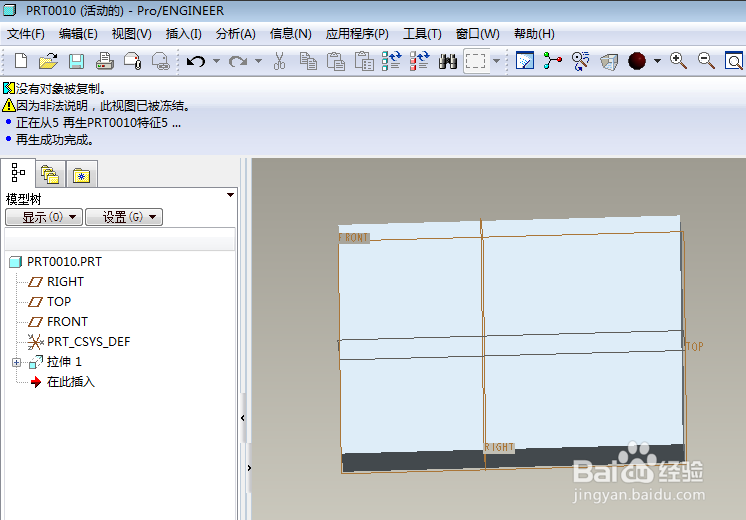Open the 应用程序(P) menu

[x=357, y=34]
